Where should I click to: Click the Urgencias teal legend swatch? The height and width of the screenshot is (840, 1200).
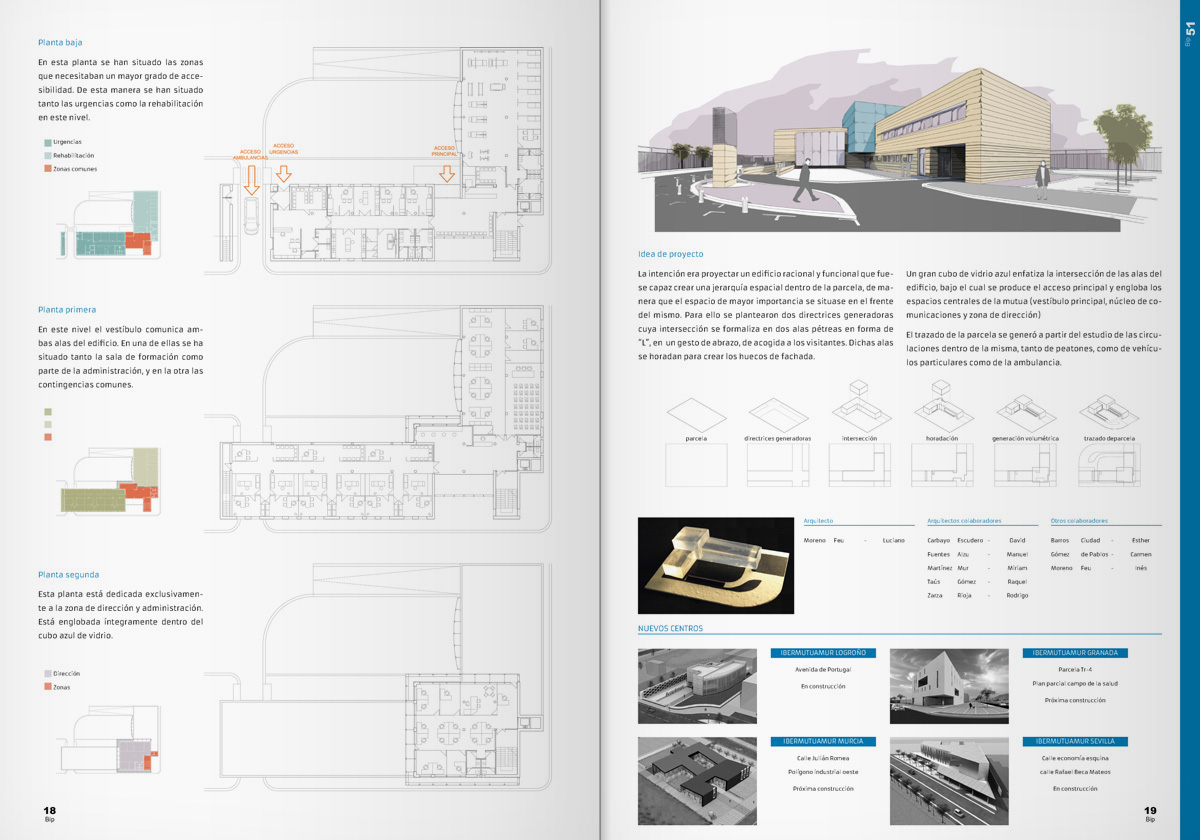[47, 143]
